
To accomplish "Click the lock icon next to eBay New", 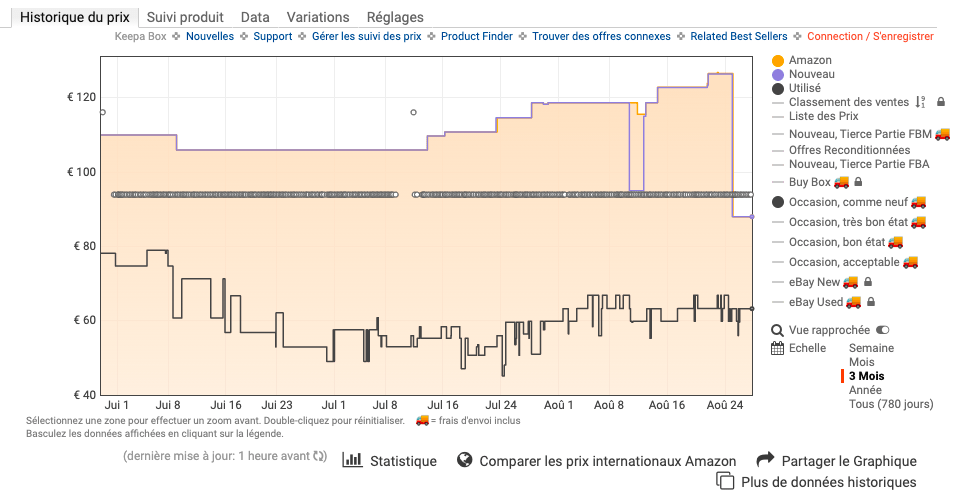I will point(868,282).
